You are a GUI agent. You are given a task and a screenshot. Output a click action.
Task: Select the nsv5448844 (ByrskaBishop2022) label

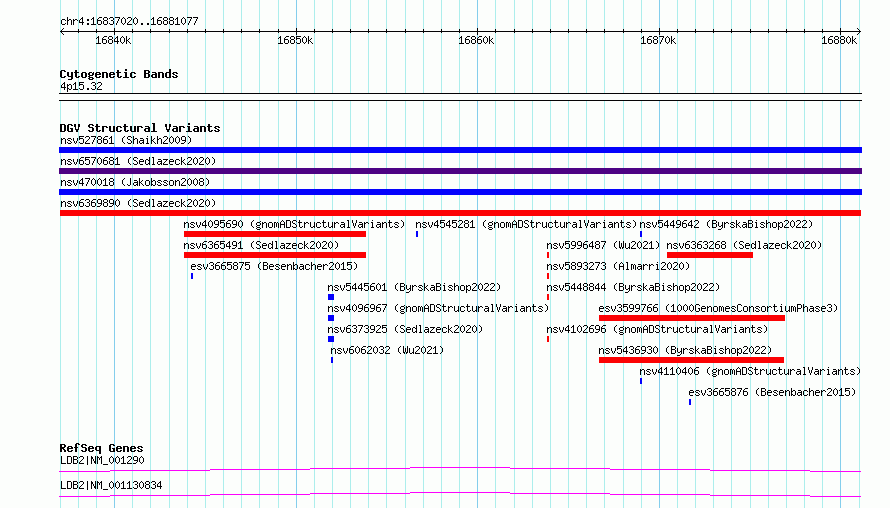(633, 287)
